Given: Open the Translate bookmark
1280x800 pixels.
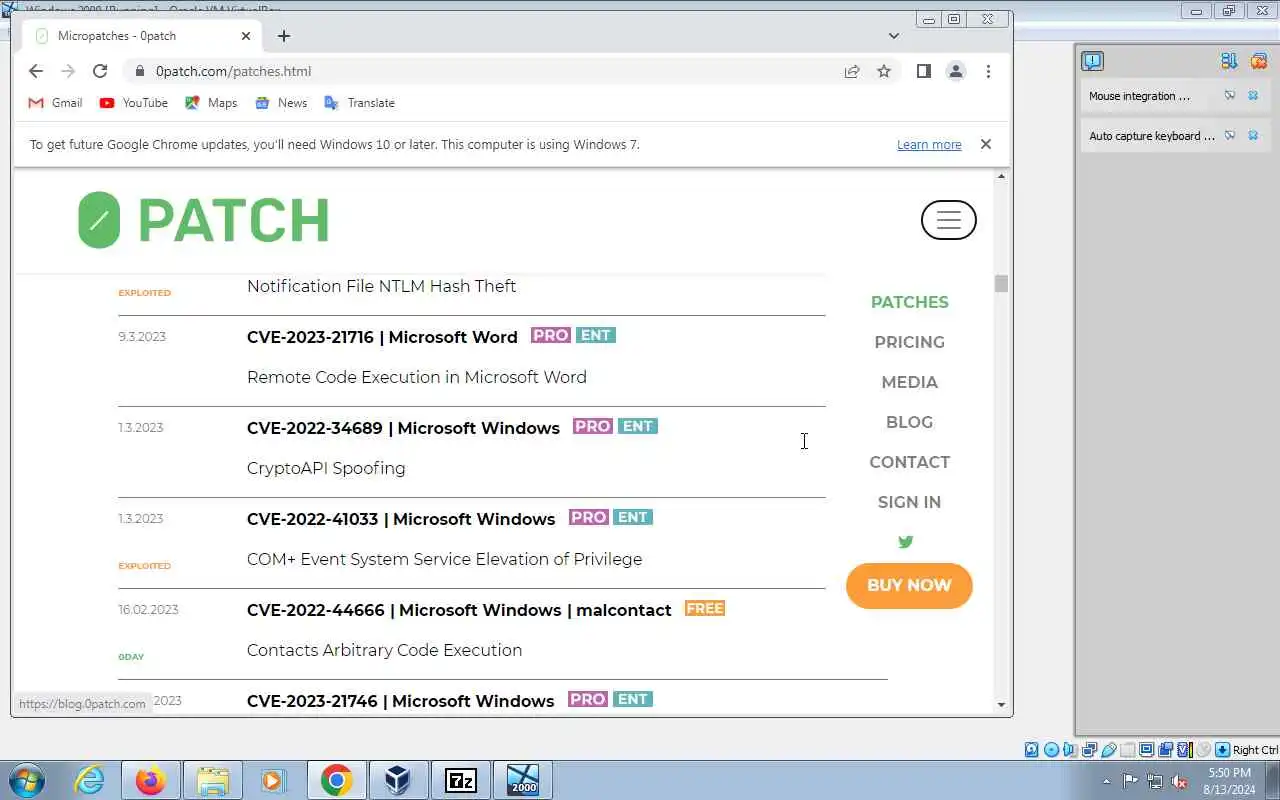Looking at the screenshot, I should pyautogui.click(x=359, y=103).
